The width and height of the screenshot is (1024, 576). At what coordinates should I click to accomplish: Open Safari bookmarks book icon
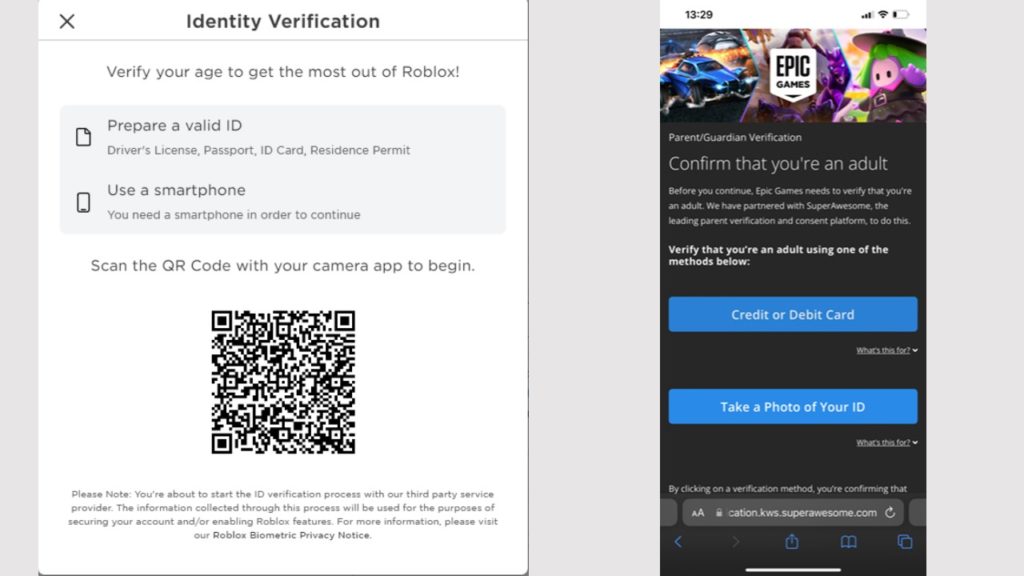[x=848, y=541]
